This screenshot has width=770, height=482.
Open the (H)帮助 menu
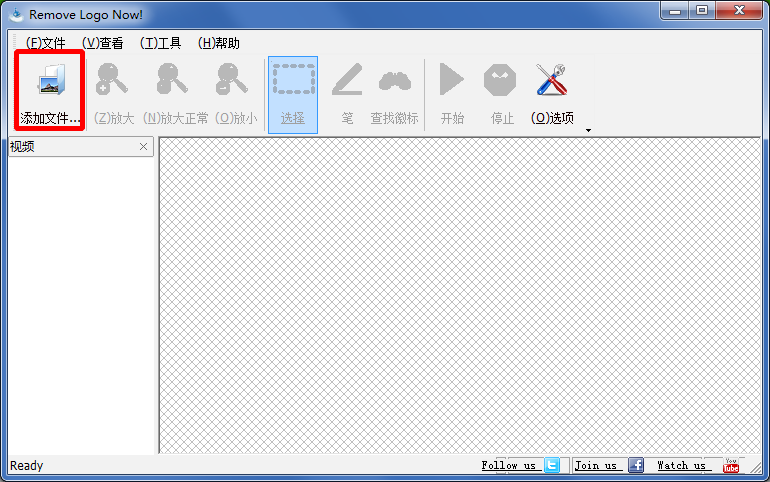pos(219,43)
